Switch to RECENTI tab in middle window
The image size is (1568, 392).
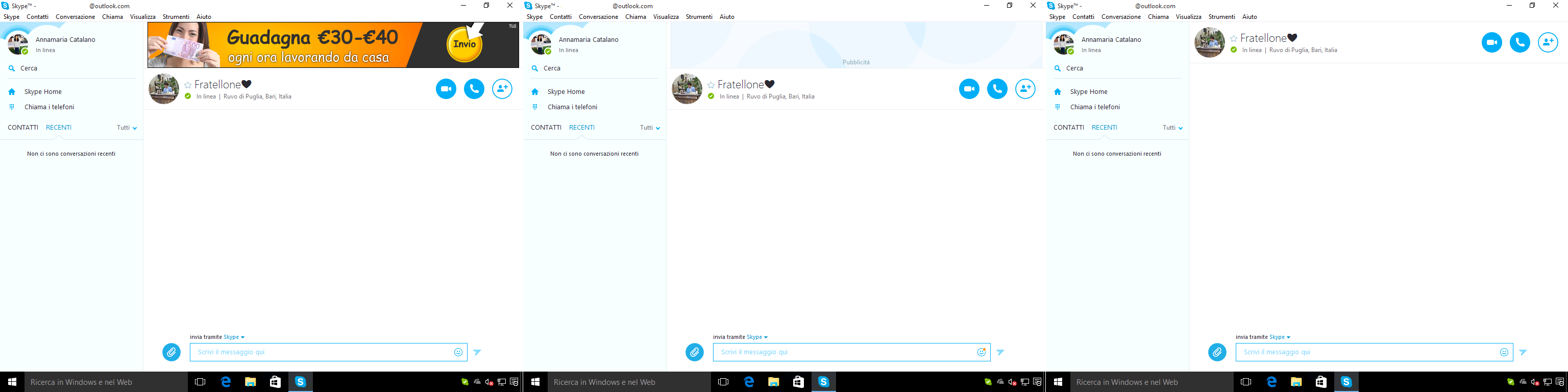582,127
